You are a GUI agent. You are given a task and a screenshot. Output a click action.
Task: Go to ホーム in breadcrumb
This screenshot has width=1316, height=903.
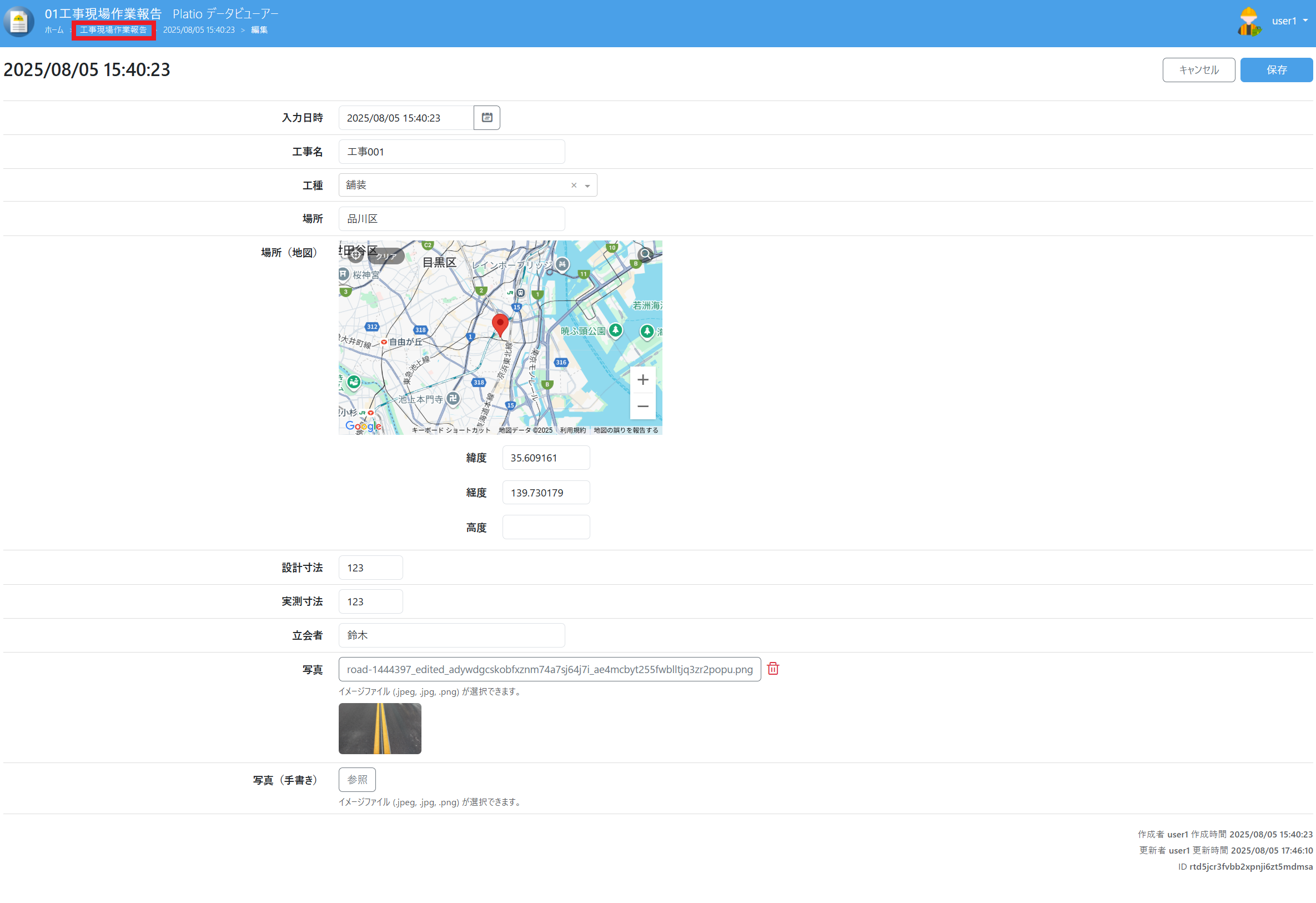pyautogui.click(x=54, y=30)
